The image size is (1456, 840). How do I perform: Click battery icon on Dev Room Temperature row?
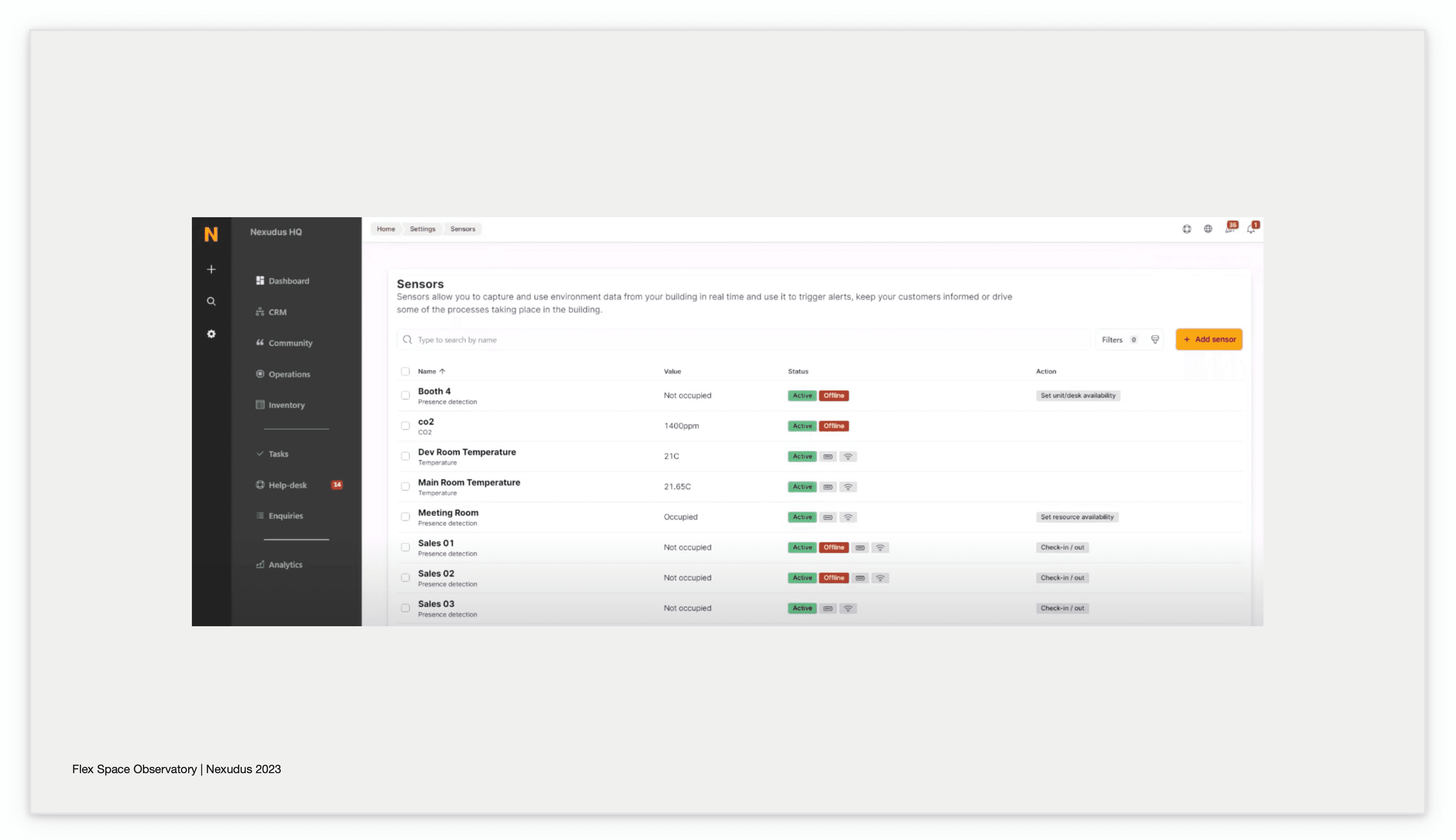[828, 456]
